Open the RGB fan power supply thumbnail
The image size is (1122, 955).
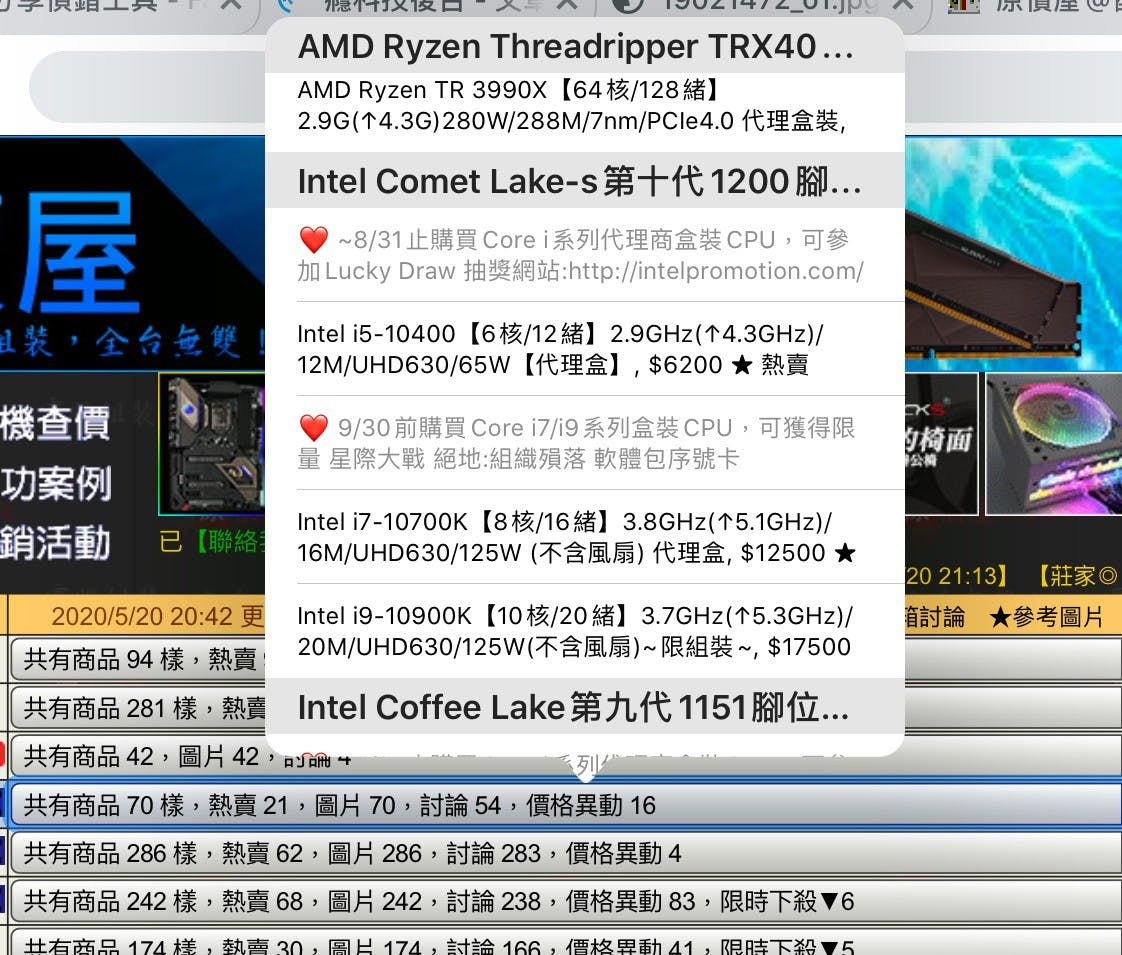pos(1053,444)
